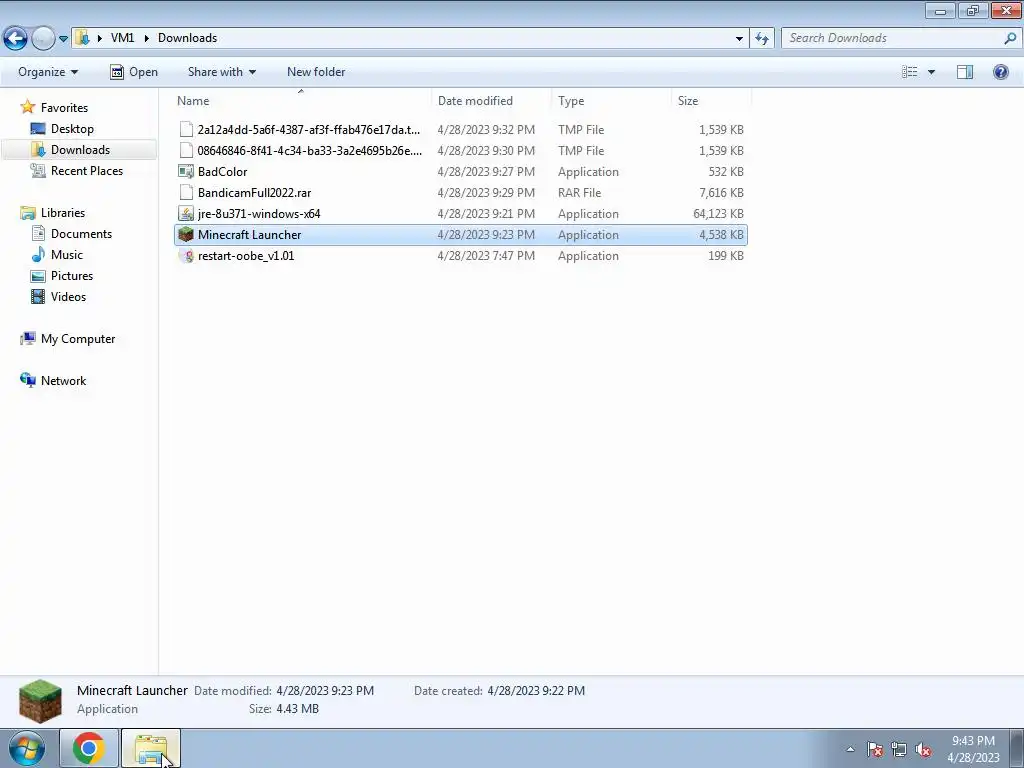Click the Refresh button beside address bar
1024x768 pixels.
tap(762, 38)
